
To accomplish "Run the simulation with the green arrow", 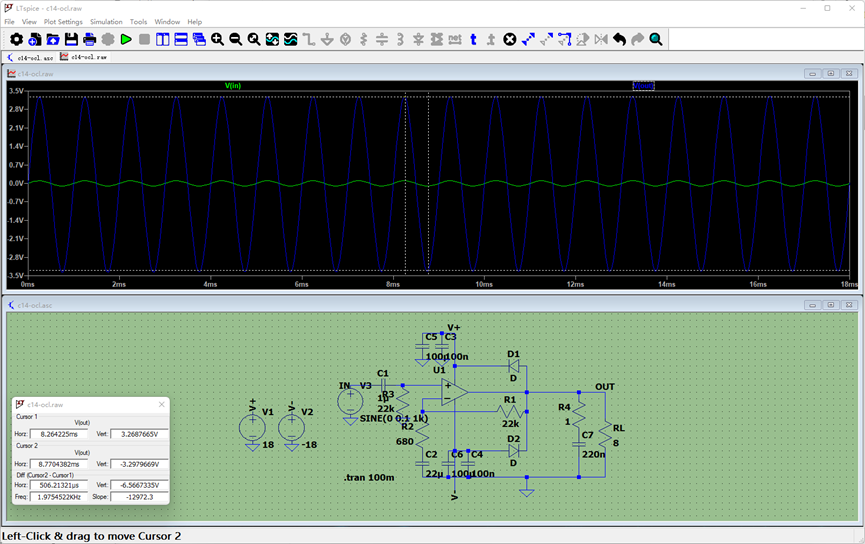I will point(126,39).
